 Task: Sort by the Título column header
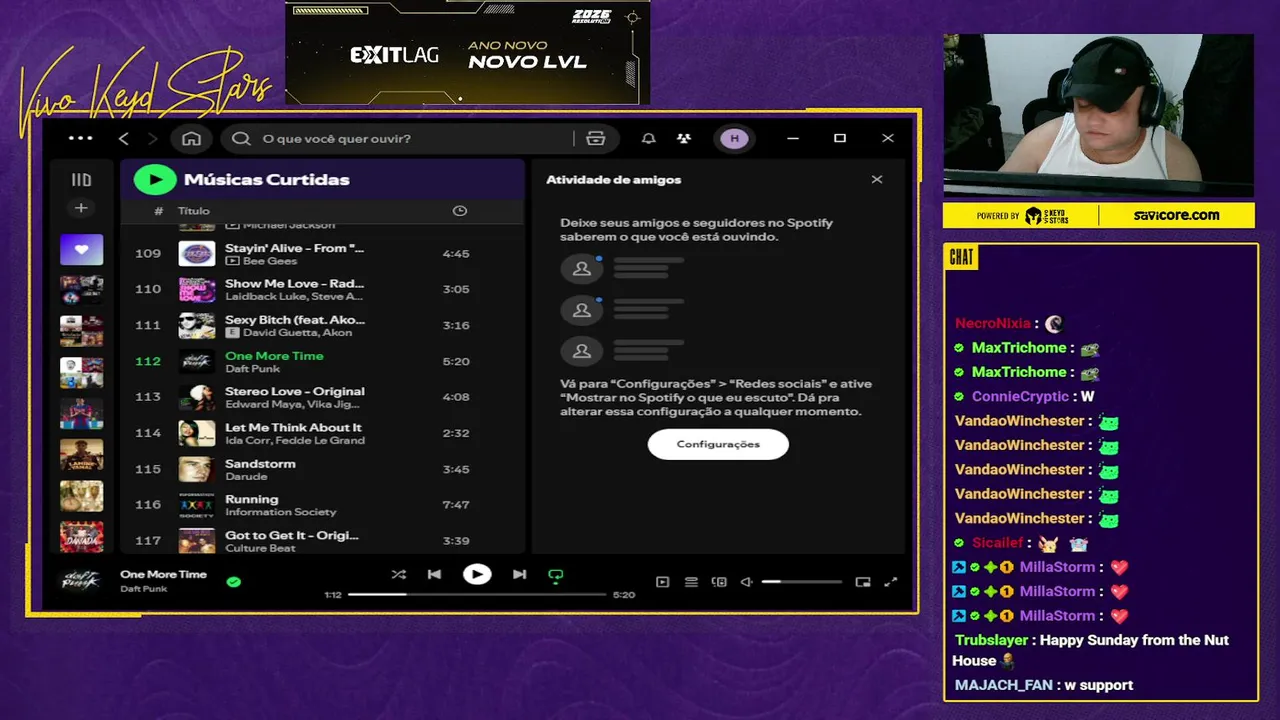[x=194, y=211]
